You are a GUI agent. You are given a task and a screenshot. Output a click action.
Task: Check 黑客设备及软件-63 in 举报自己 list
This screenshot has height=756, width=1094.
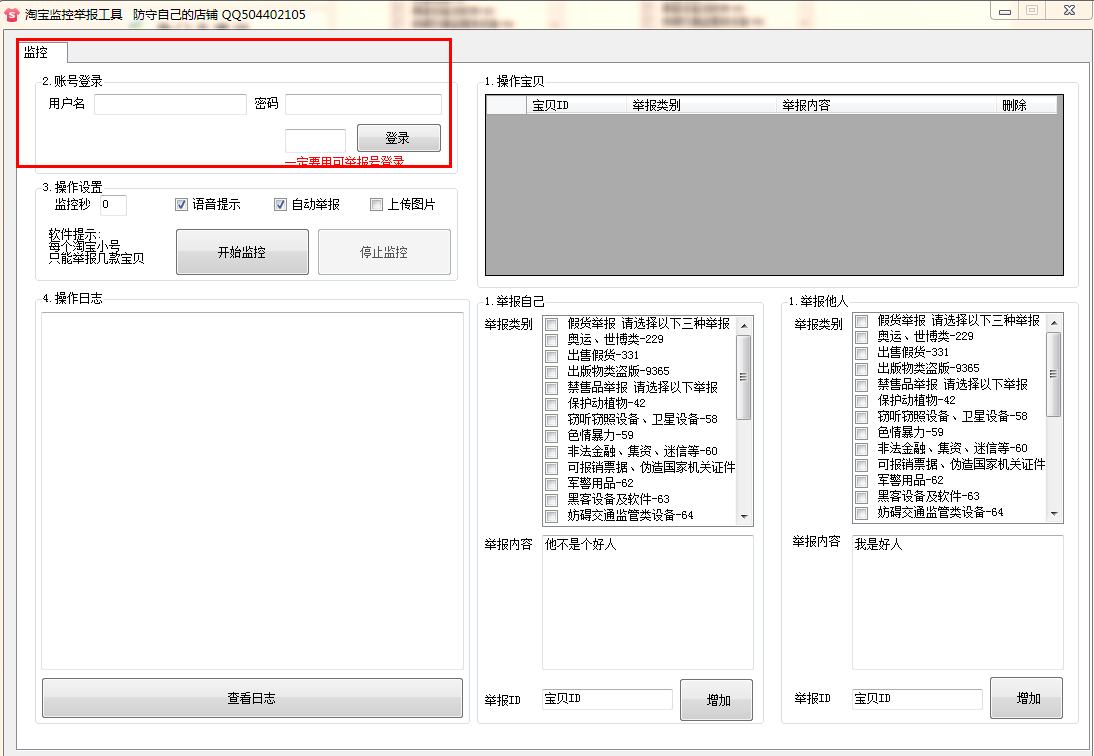(x=552, y=501)
